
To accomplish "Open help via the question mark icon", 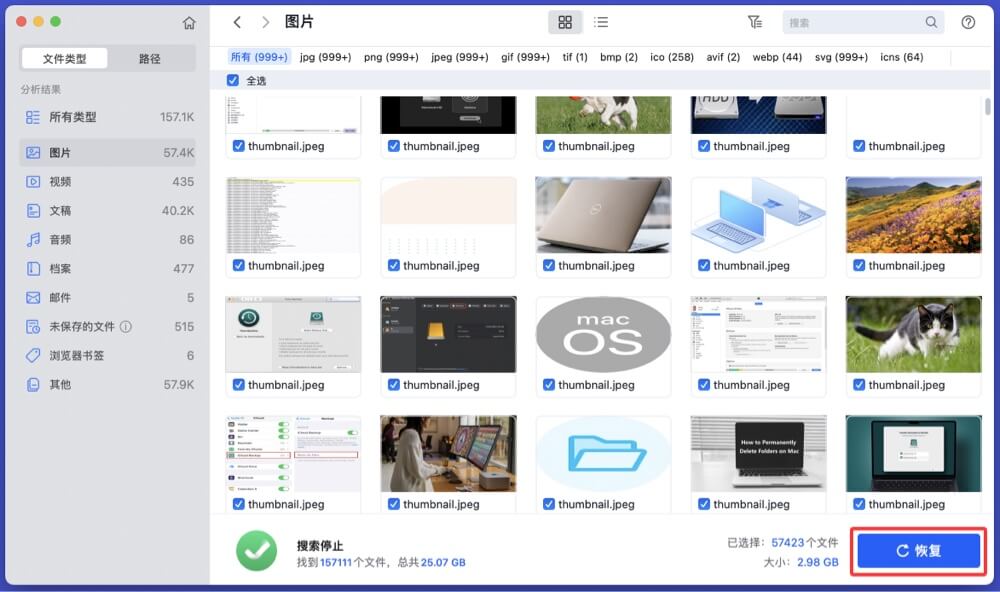I will coord(966,21).
